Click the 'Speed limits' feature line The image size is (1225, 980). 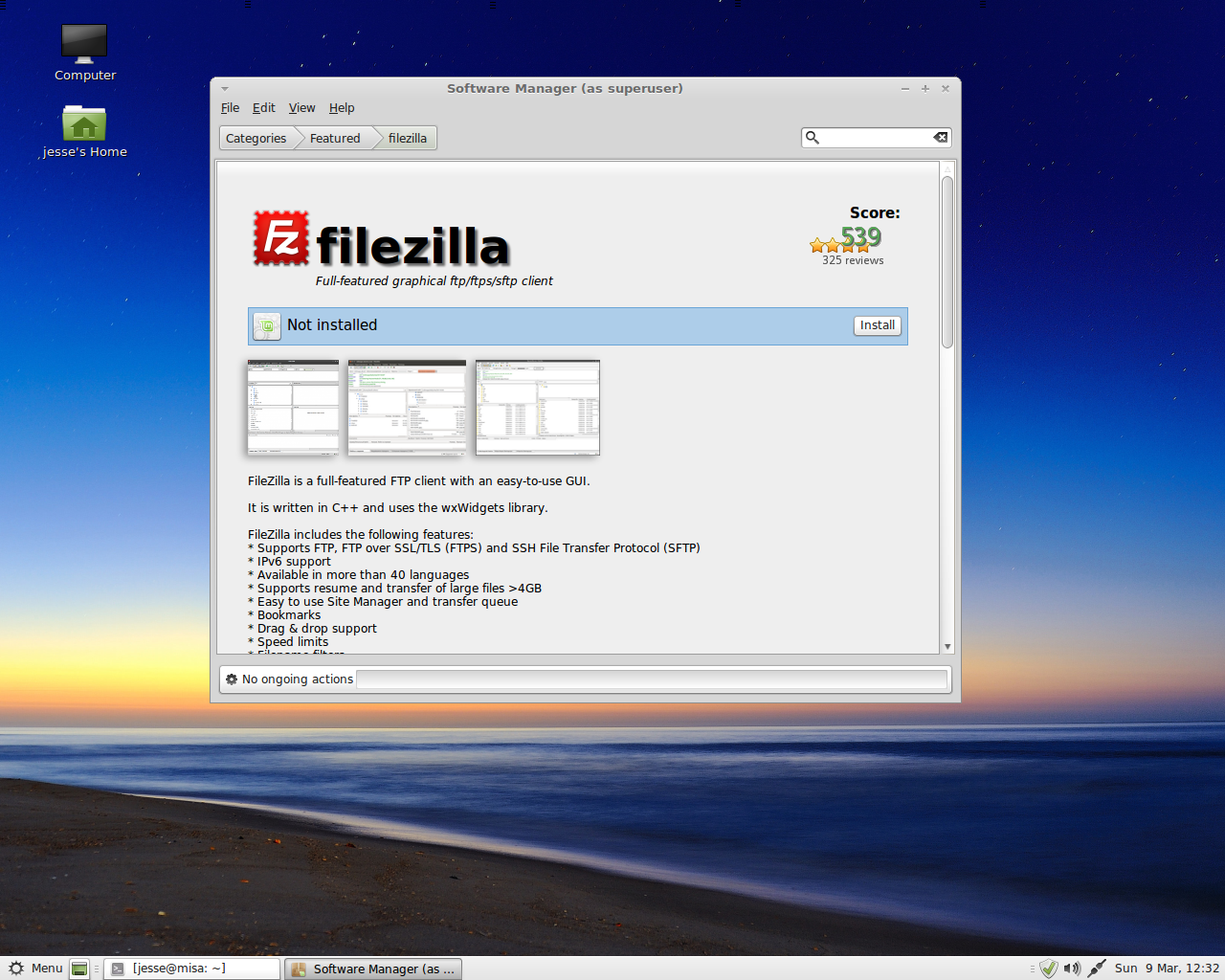288,642
